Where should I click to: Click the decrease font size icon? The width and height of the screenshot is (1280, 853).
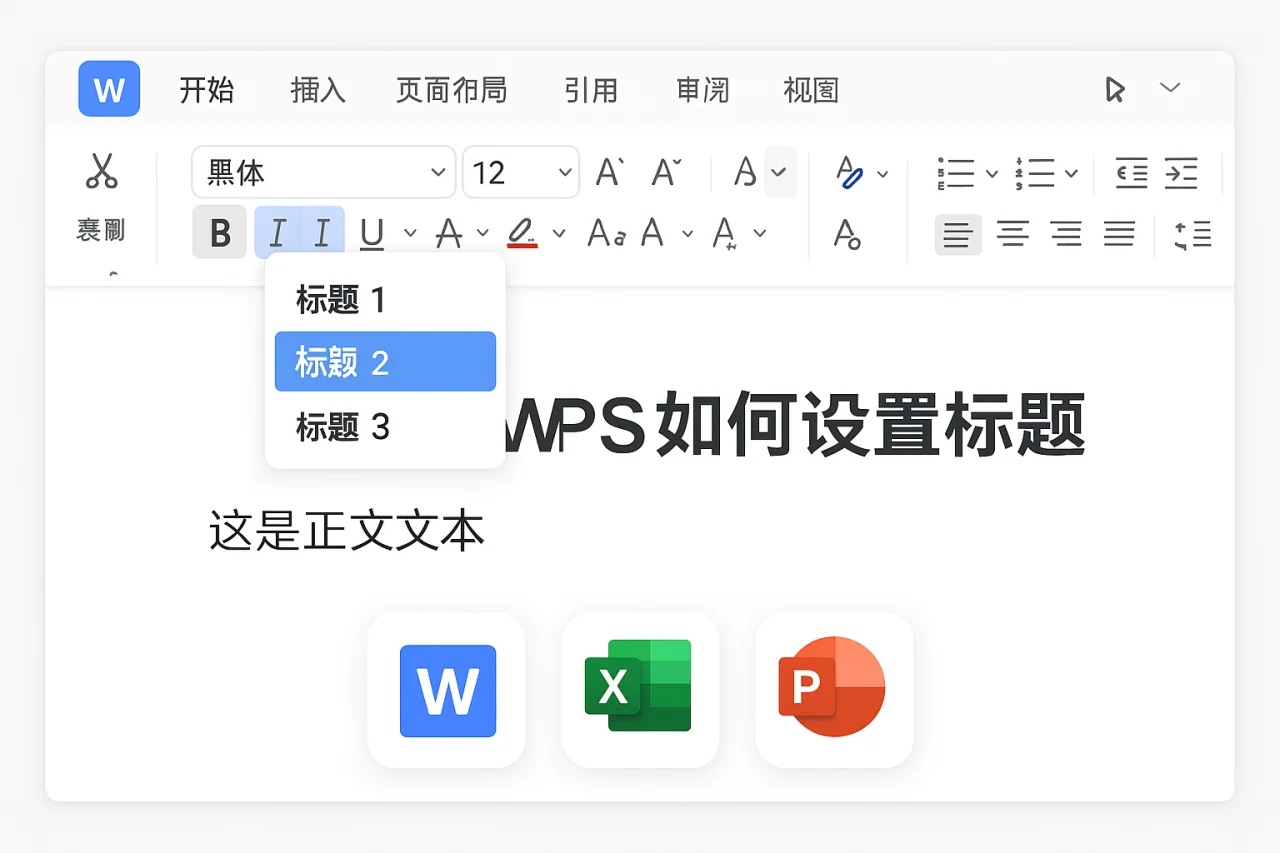664,171
